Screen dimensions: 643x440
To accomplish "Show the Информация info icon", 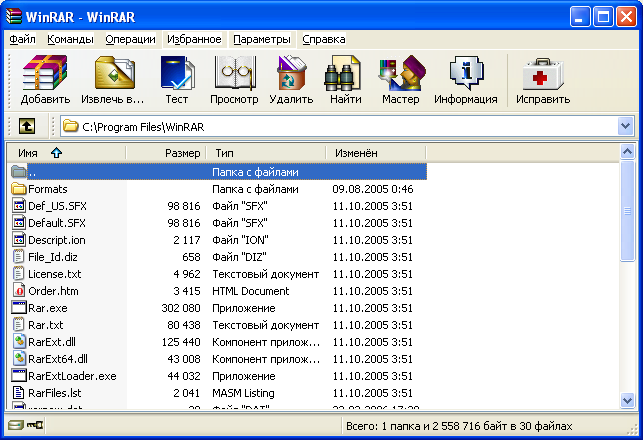I will coord(467,73).
